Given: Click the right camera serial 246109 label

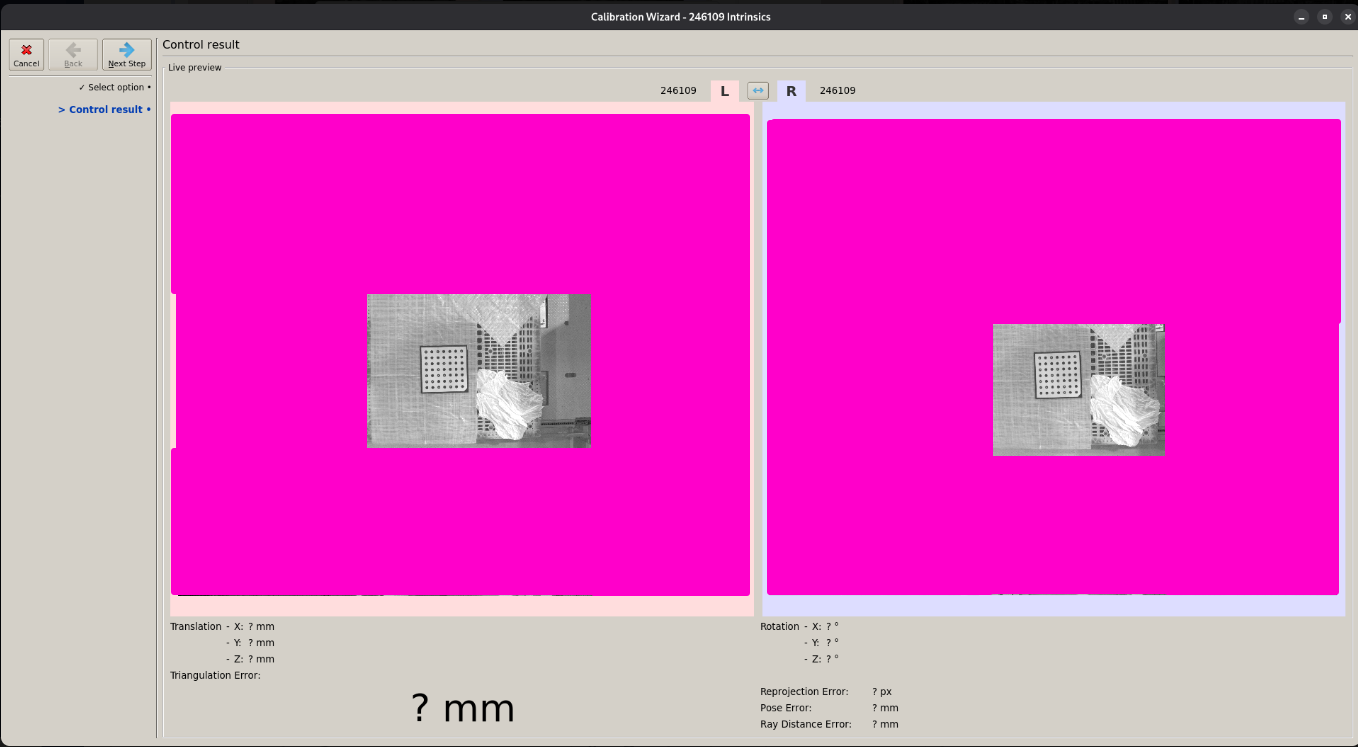Looking at the screenshot, I should 837,91.
